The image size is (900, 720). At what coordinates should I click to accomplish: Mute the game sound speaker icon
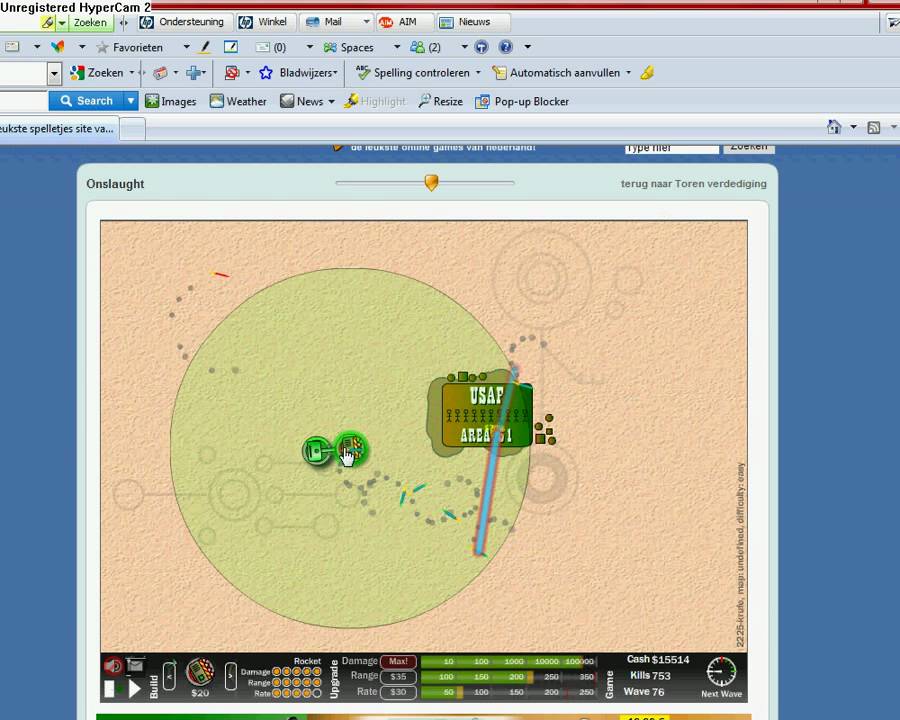[112, 665]
